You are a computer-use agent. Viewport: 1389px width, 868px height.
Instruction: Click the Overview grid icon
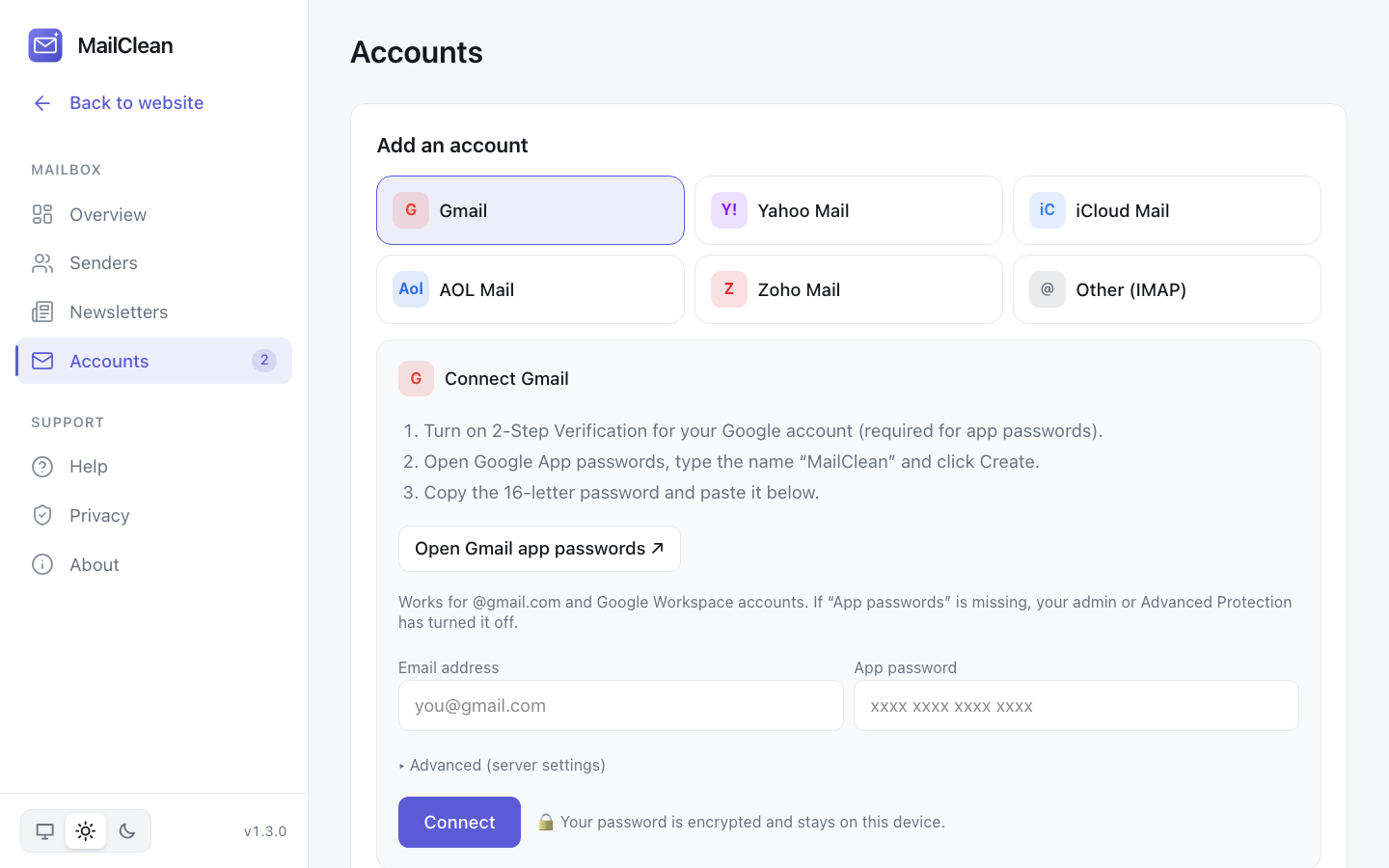(x=42, y=214)
